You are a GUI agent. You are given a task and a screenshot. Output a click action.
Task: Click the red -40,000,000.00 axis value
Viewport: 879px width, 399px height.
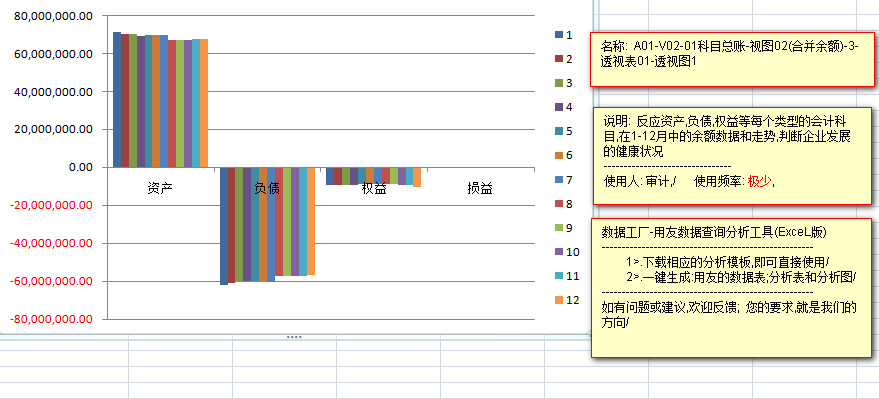[x=52, y=243]
